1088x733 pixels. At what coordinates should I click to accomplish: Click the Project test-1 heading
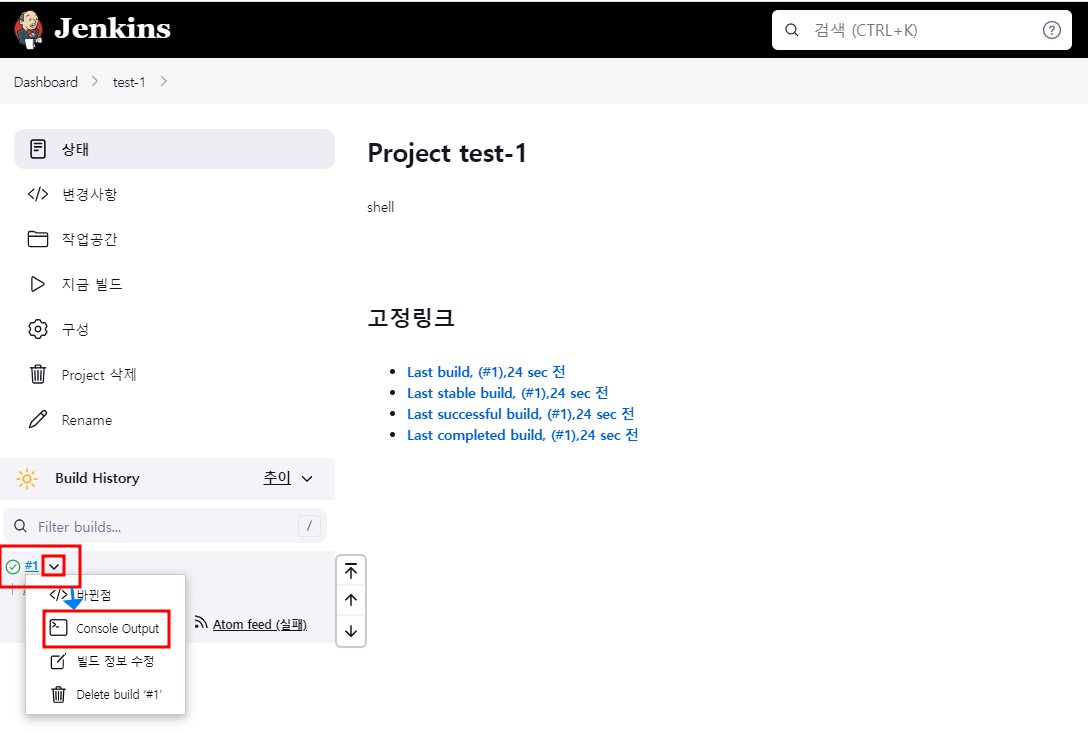point(447,153)
